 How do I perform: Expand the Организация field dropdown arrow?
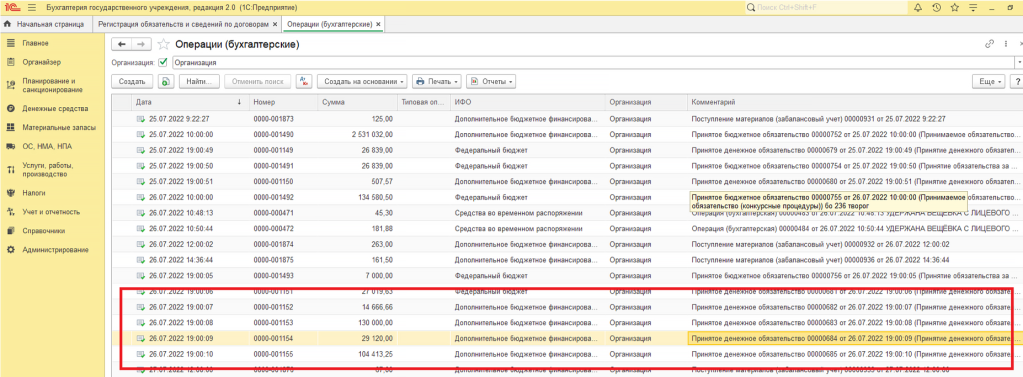(1018, 63)
